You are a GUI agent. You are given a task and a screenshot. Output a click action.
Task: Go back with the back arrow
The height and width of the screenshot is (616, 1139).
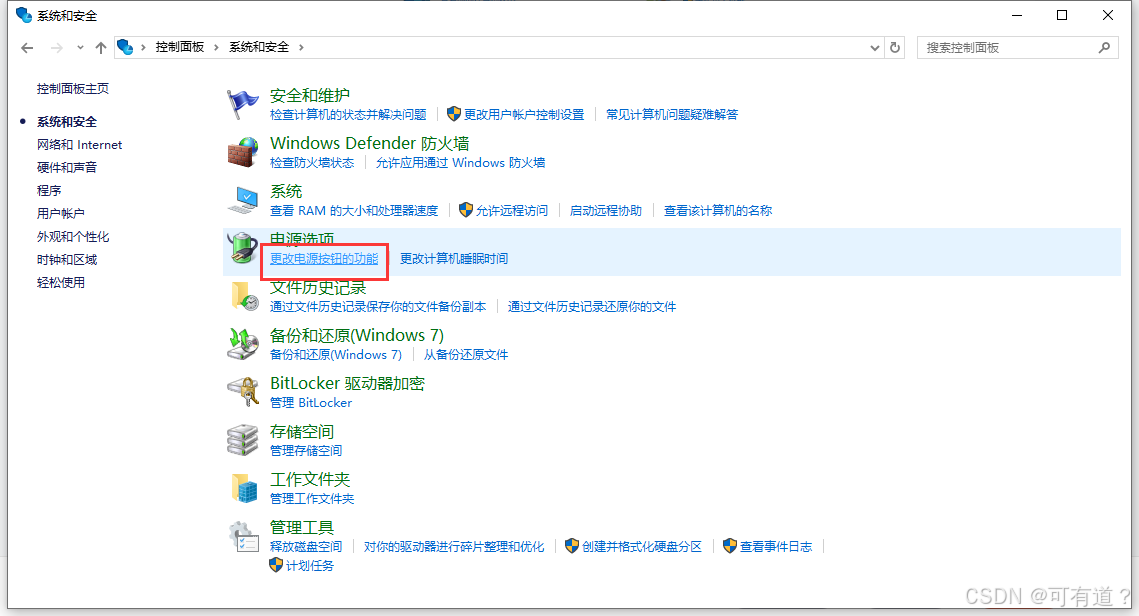(x=28, y=48)
